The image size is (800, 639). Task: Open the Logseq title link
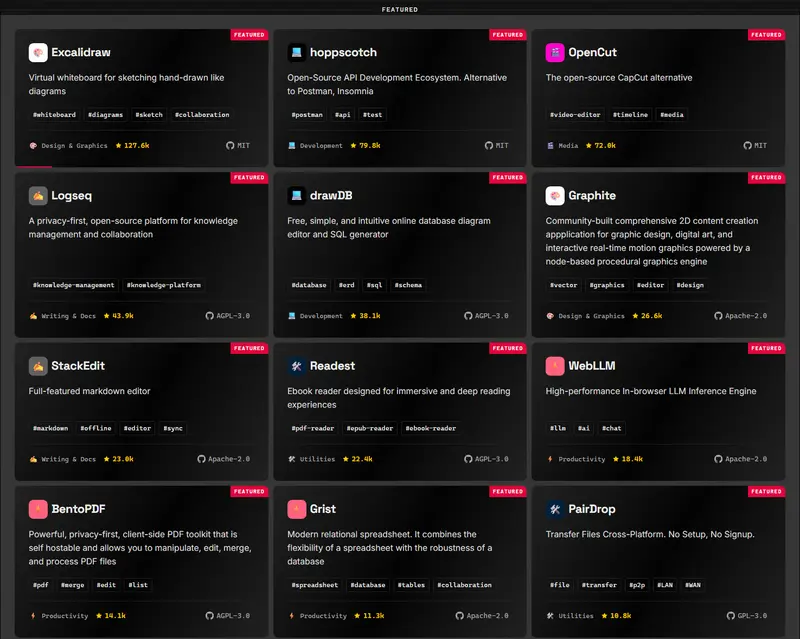click(x=71, y=195)
